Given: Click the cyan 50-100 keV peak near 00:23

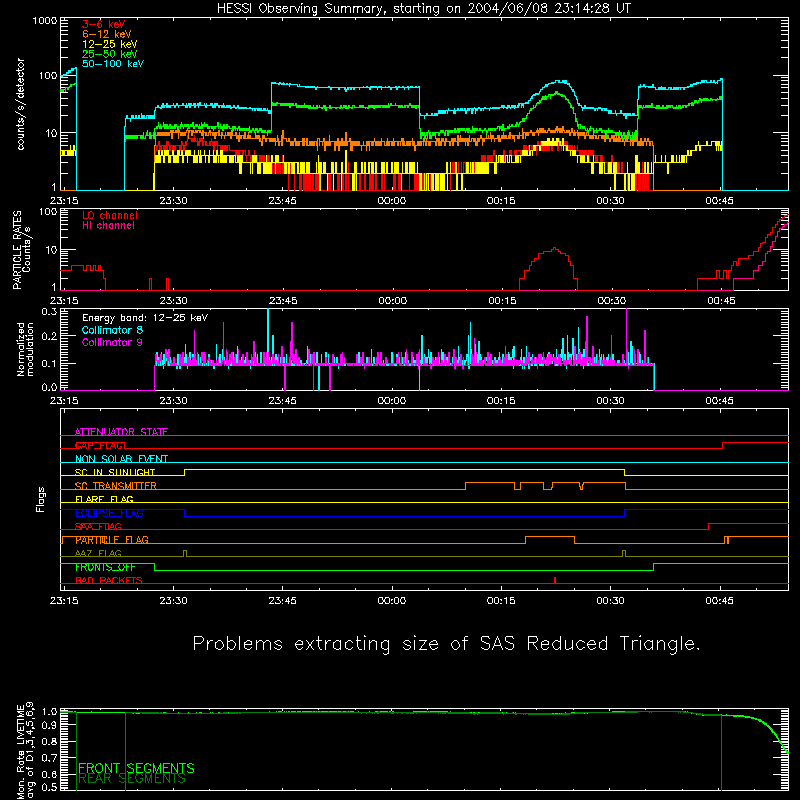Looking at the screenshot, I should (x=560, y=82).
